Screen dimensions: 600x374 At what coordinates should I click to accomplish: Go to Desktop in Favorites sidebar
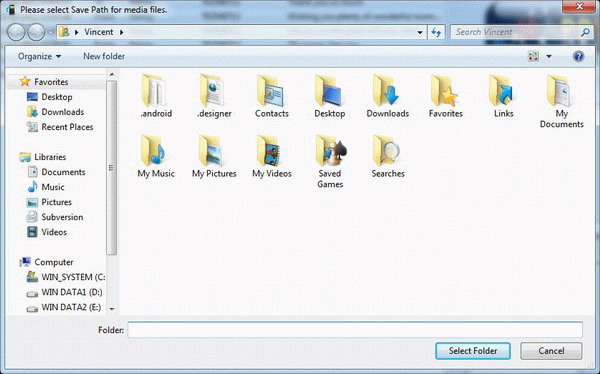pos(50,97)
